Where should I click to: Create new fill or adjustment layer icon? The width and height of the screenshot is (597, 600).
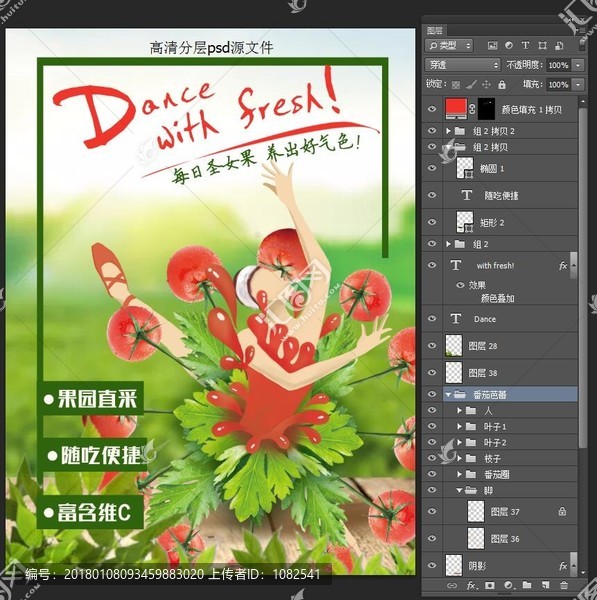[508, 585]
